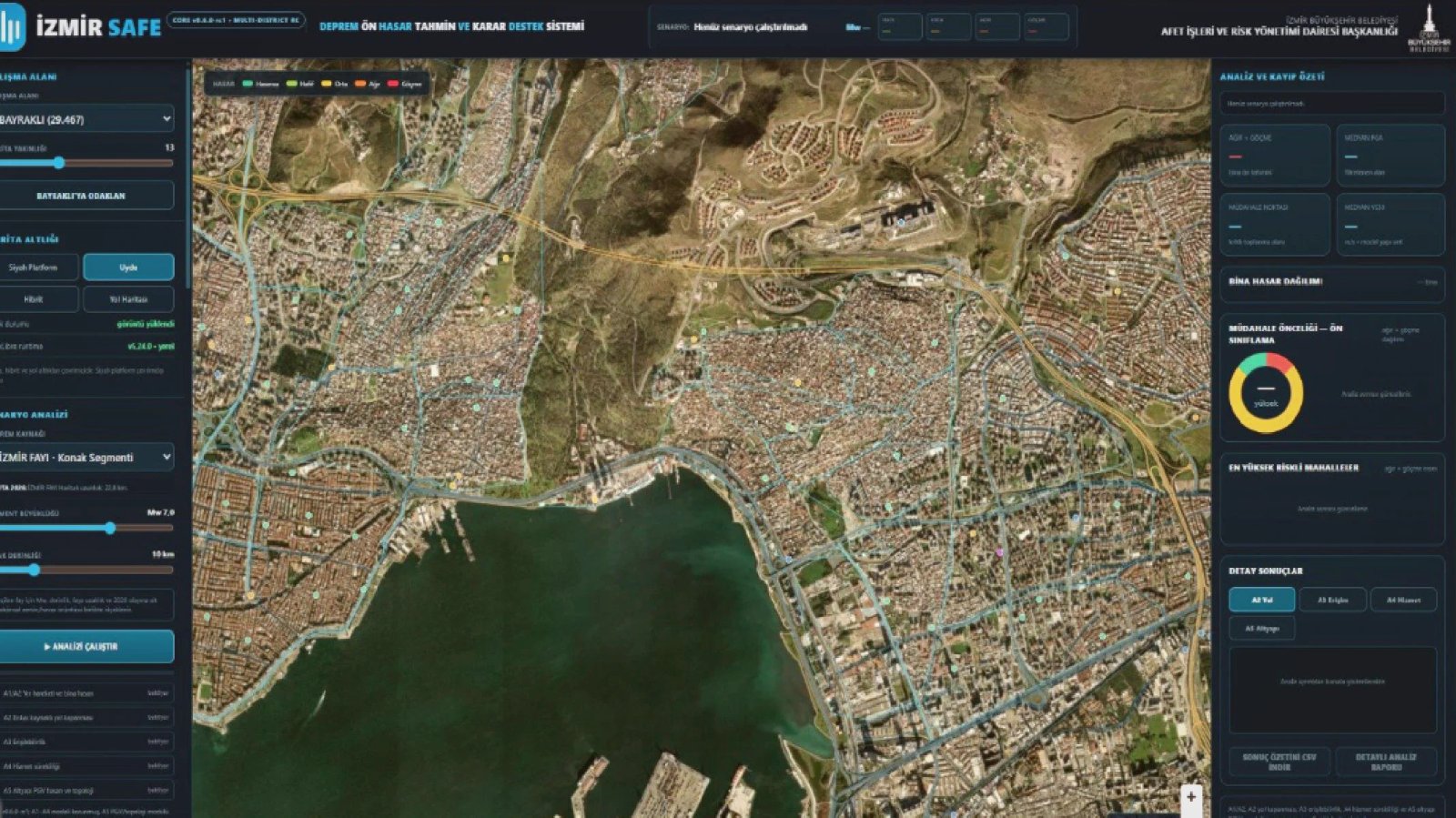Click the Müdahale Noktası summary card

(1275, 224)
